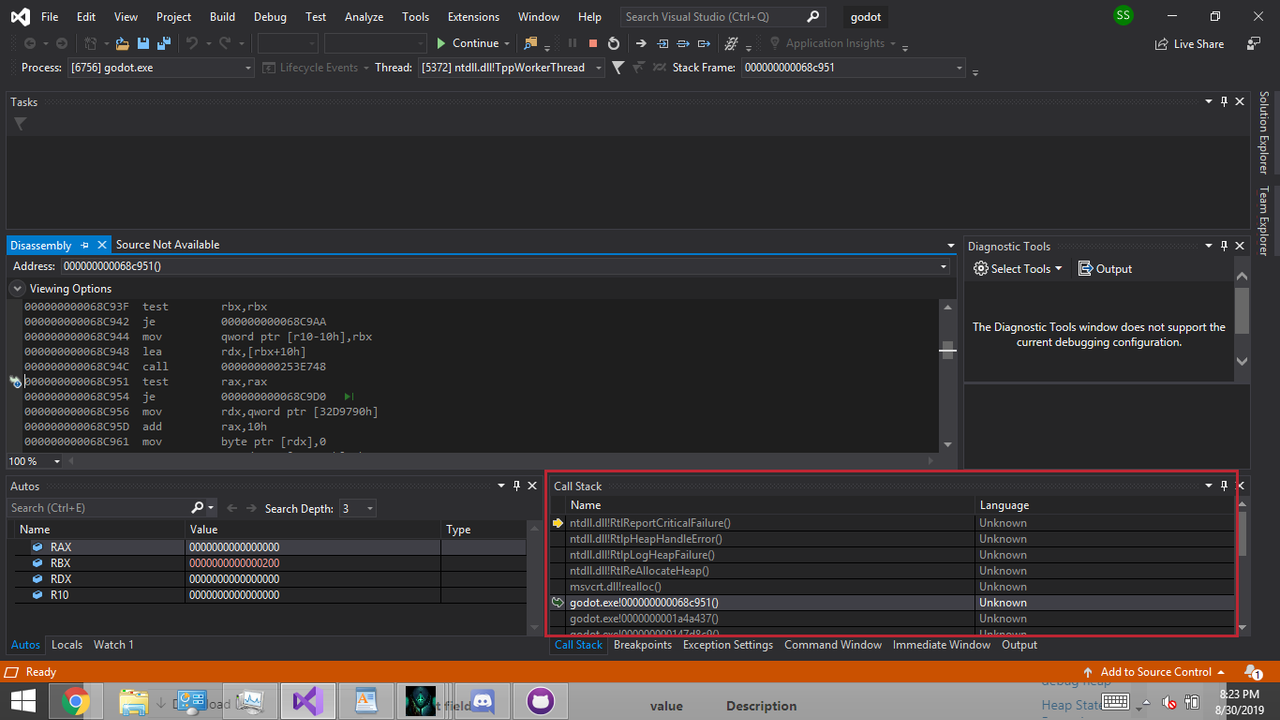This screenshot has width=1280, height=720.
Task: Open the Thread dropdown
Action: [x=599, y=68]
